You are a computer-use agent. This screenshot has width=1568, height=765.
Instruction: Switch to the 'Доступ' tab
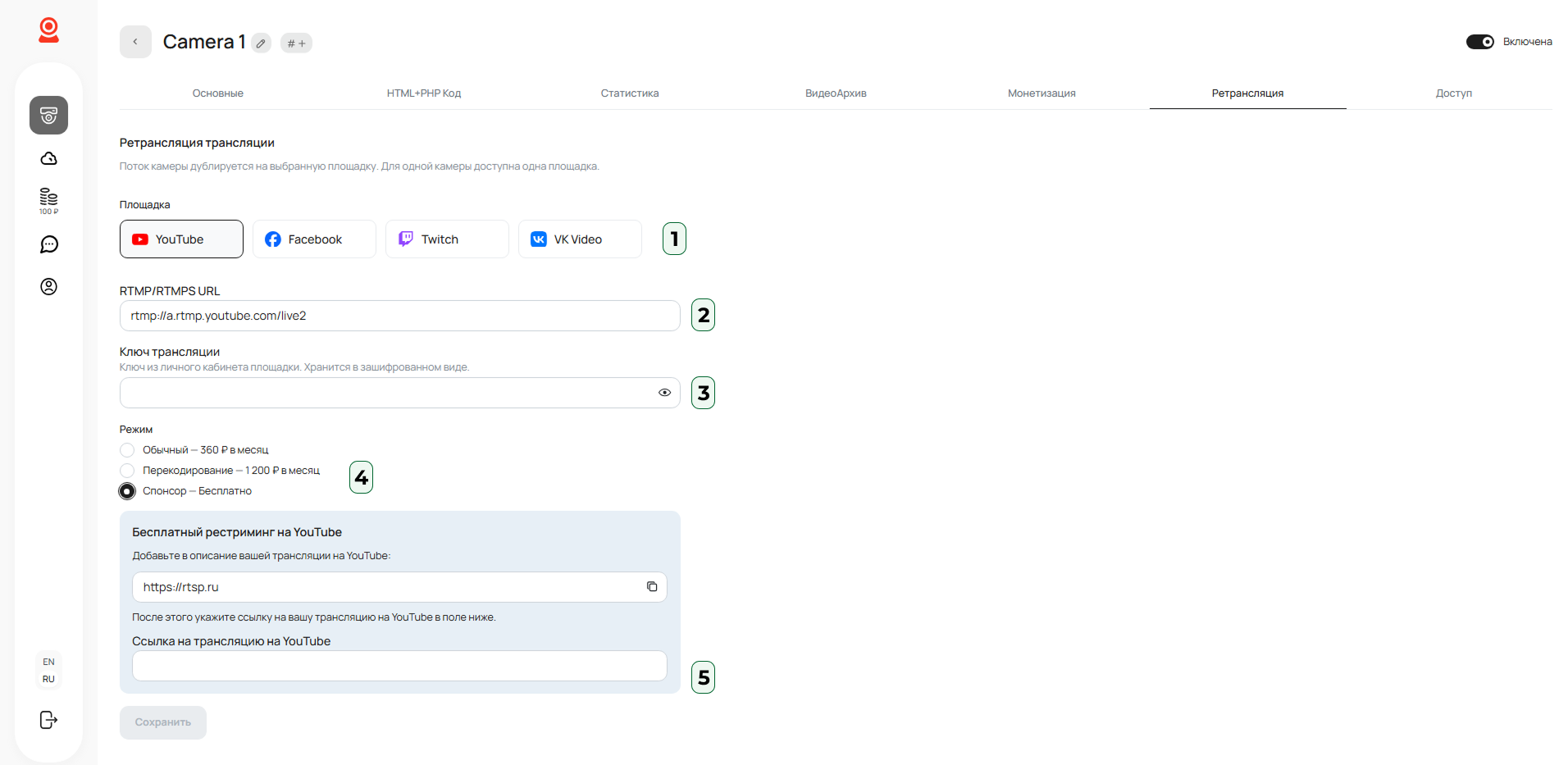pos(1454,93)
